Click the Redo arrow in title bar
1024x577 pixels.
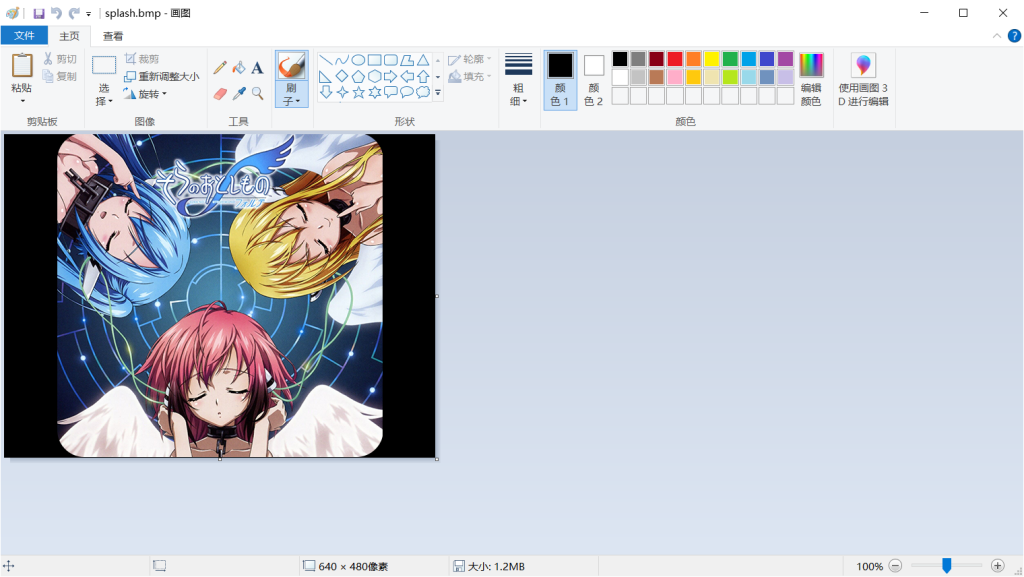click(x=74, y=13)
